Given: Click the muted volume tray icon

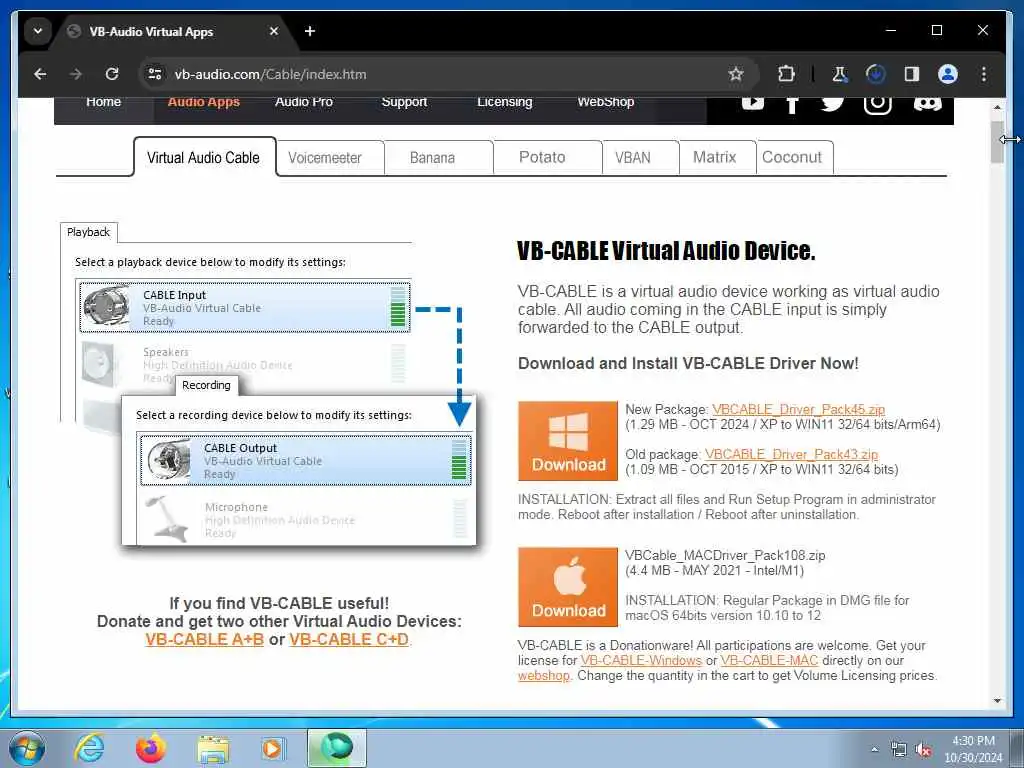Looking at the screenshot, I should click(x=923, y=750).
